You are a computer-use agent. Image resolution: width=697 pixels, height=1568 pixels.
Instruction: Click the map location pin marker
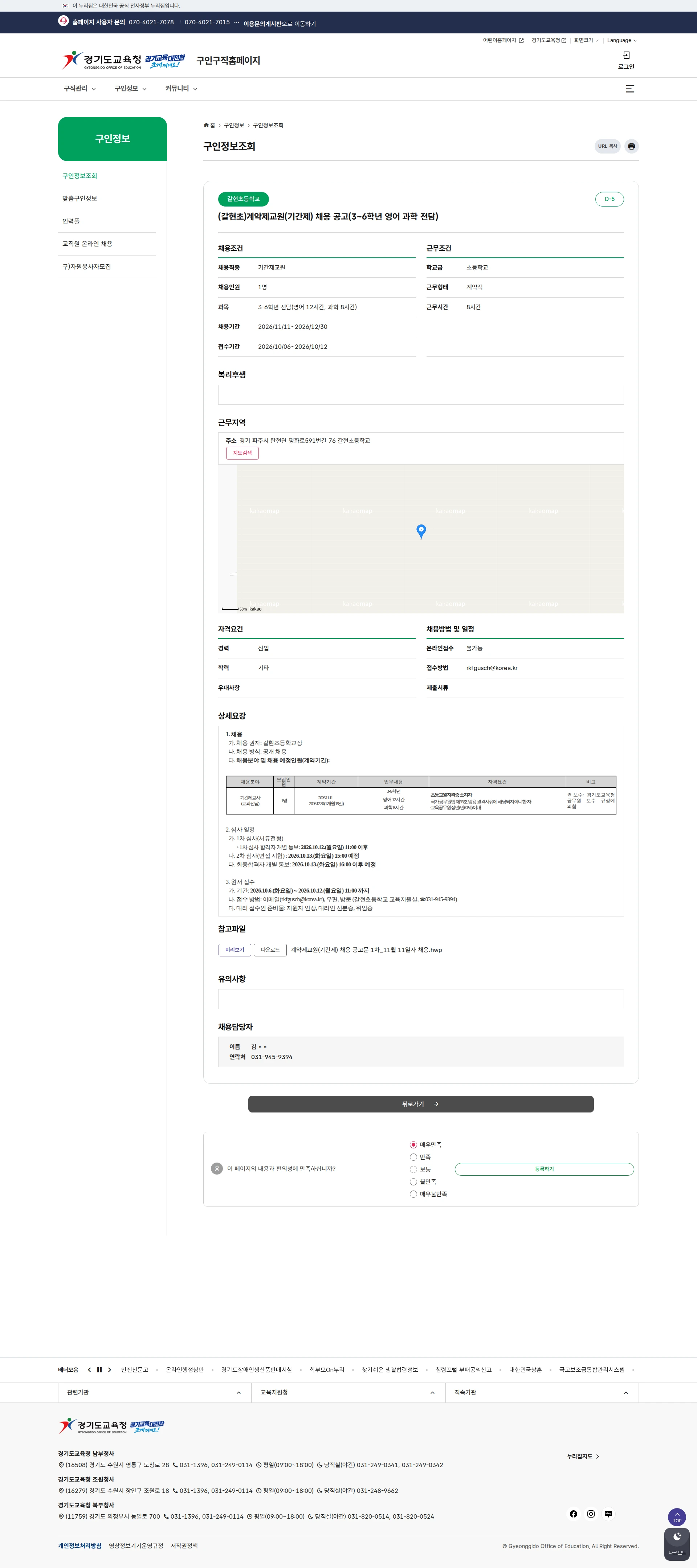421,531
